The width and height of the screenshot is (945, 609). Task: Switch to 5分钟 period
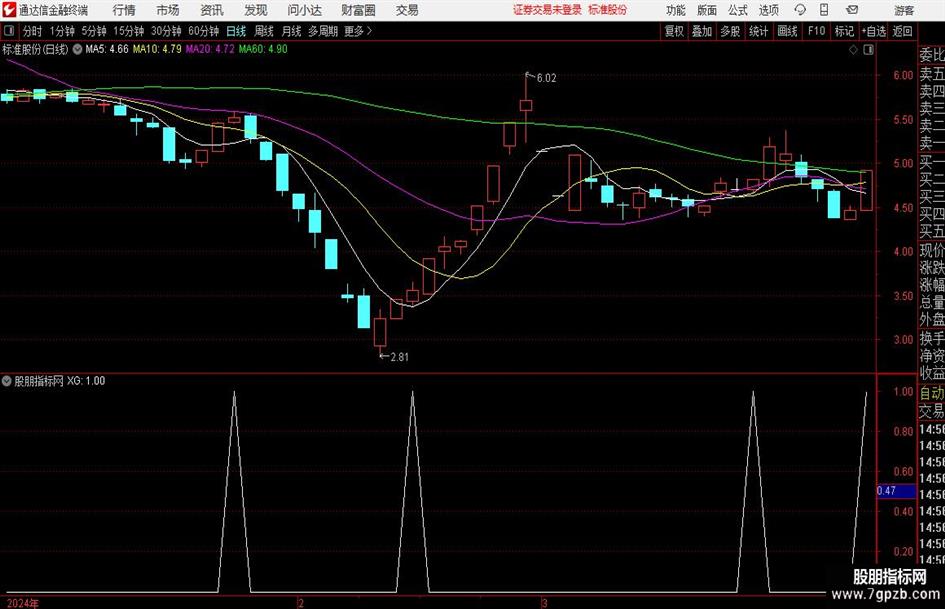93,31
